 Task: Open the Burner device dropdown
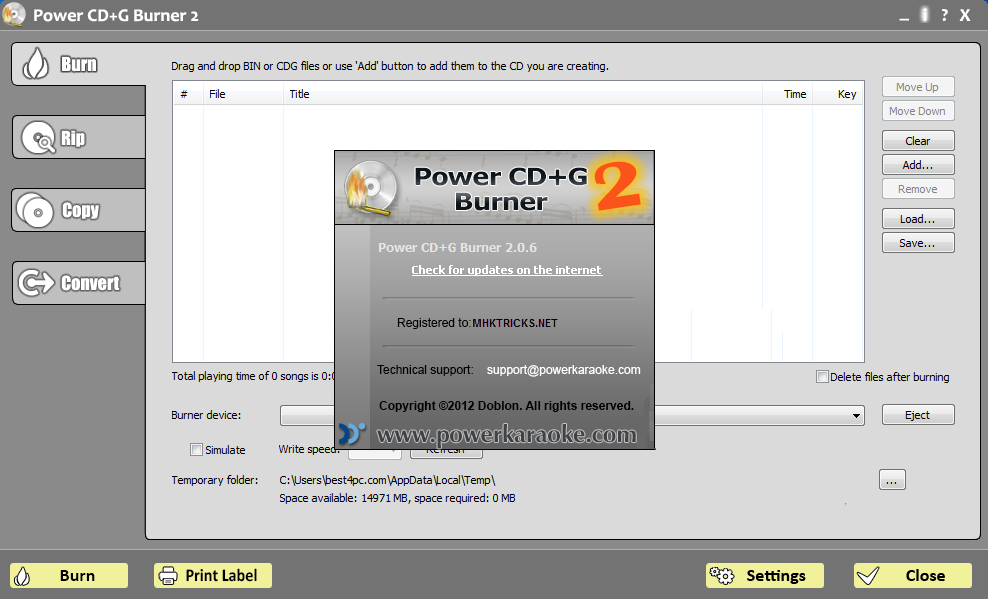coord(856,416)
